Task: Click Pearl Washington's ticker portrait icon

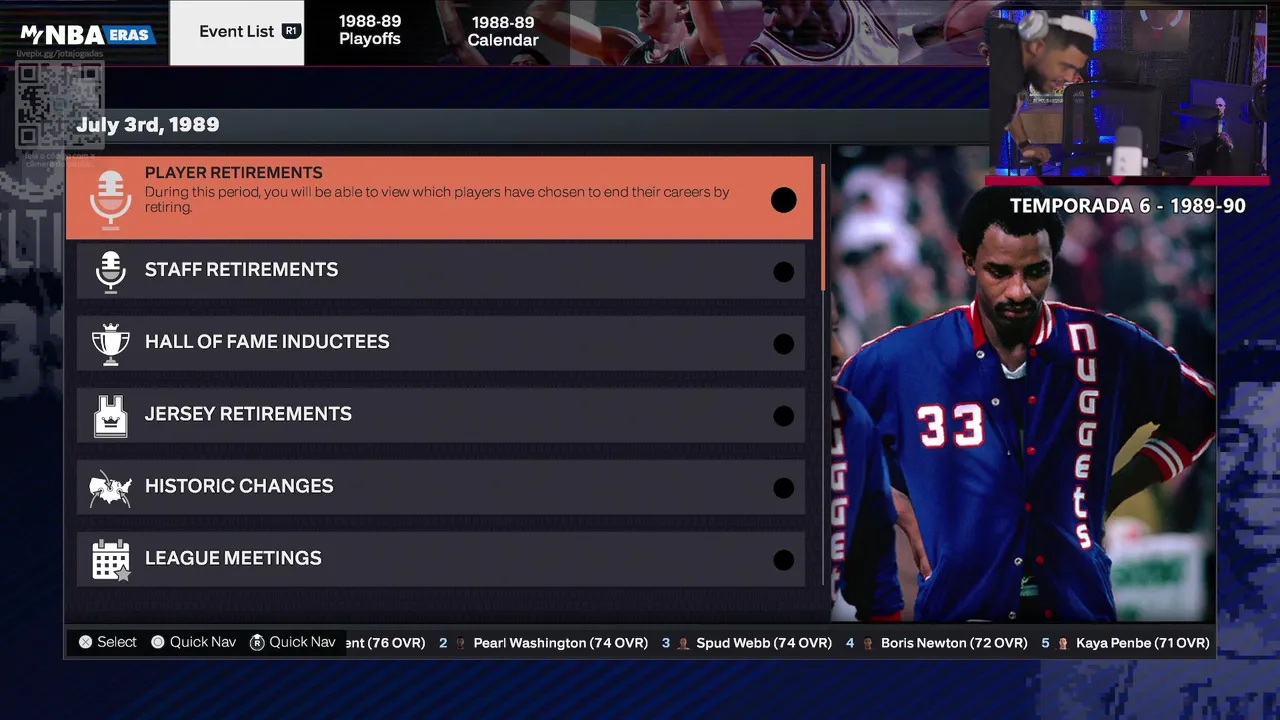Action: 461,643
